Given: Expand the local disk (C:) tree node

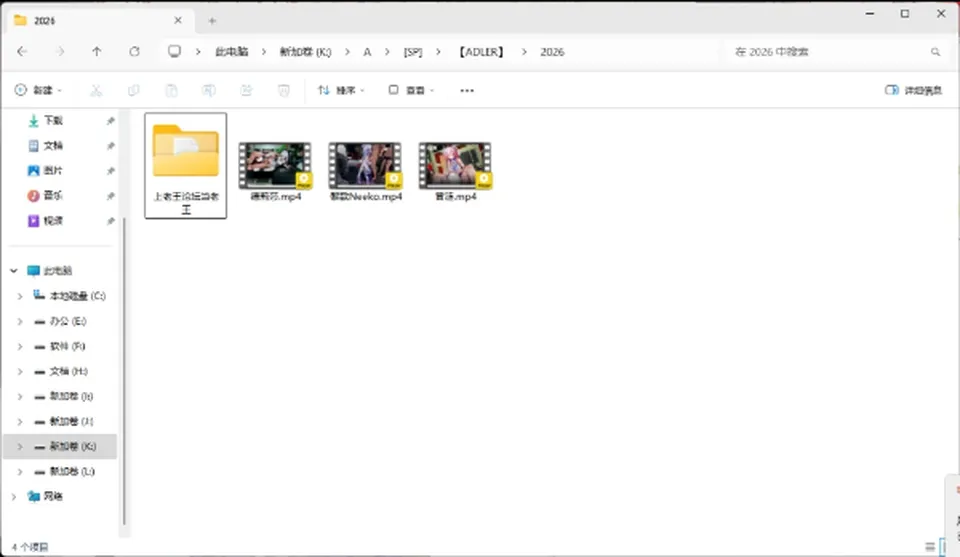Looking at the screenshot, I should coord(20,296).
